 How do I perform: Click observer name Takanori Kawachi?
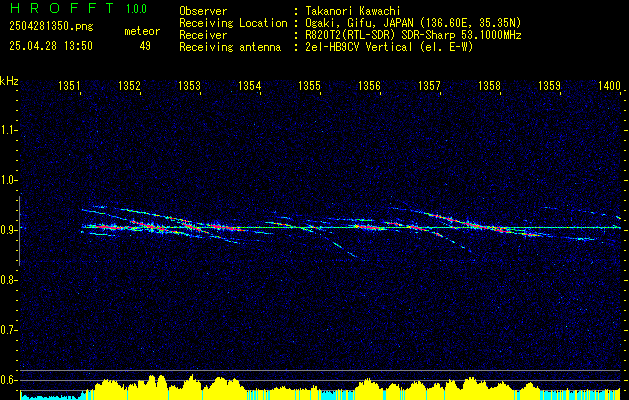(x=353, y=11)
